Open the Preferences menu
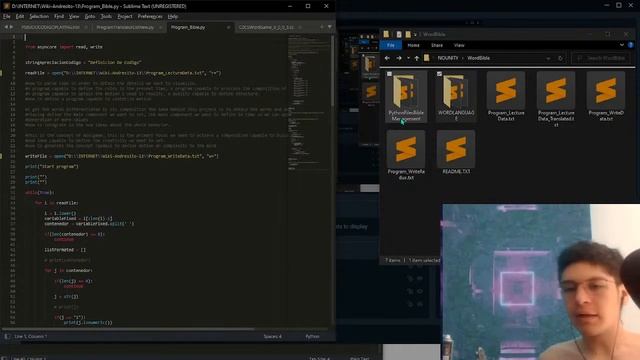Screen dimensions: 640x360 pyautogui.click(x=150, y=16)
